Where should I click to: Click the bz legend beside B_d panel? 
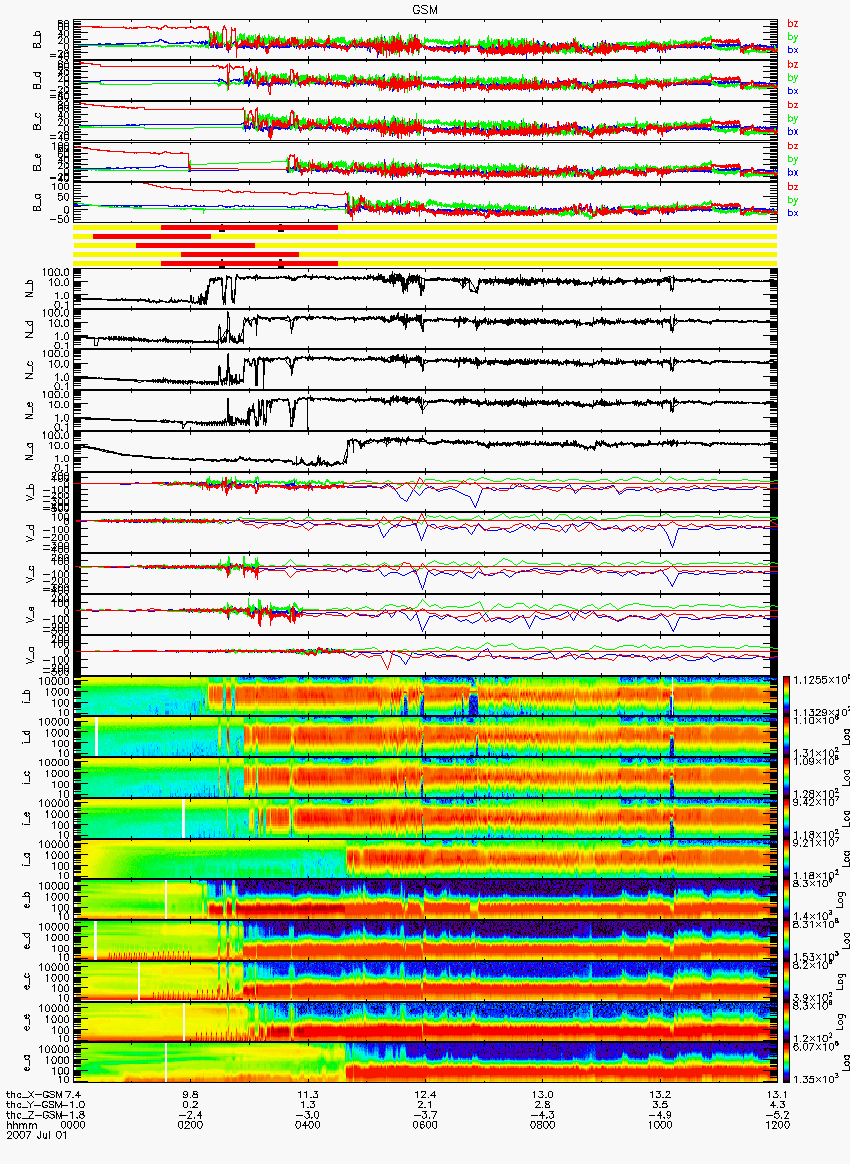click(x=792, y=65)
